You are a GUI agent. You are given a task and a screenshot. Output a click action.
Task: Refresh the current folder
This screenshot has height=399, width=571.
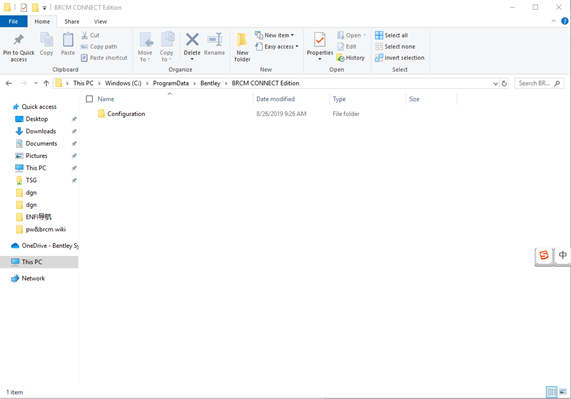[504, 83]
